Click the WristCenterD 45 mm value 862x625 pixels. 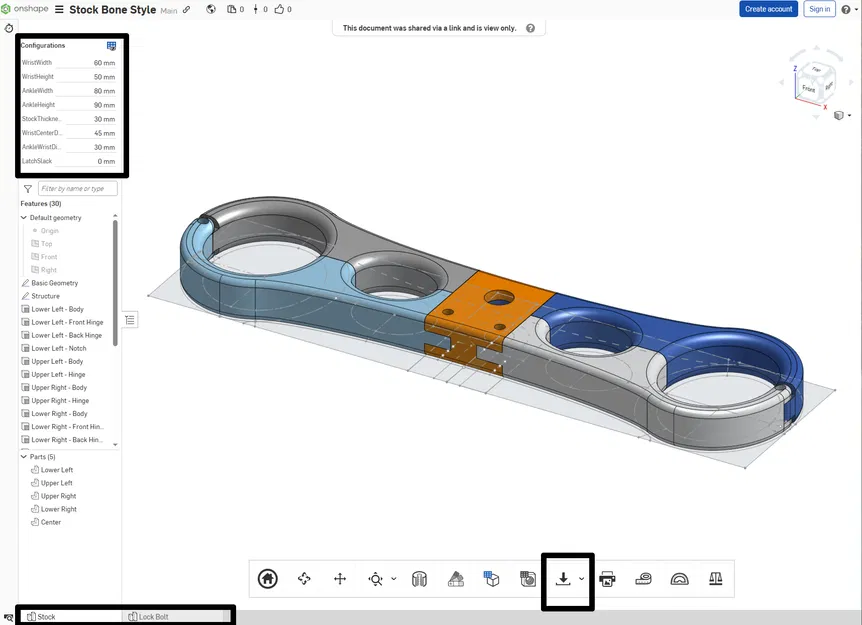click(104, 133)
